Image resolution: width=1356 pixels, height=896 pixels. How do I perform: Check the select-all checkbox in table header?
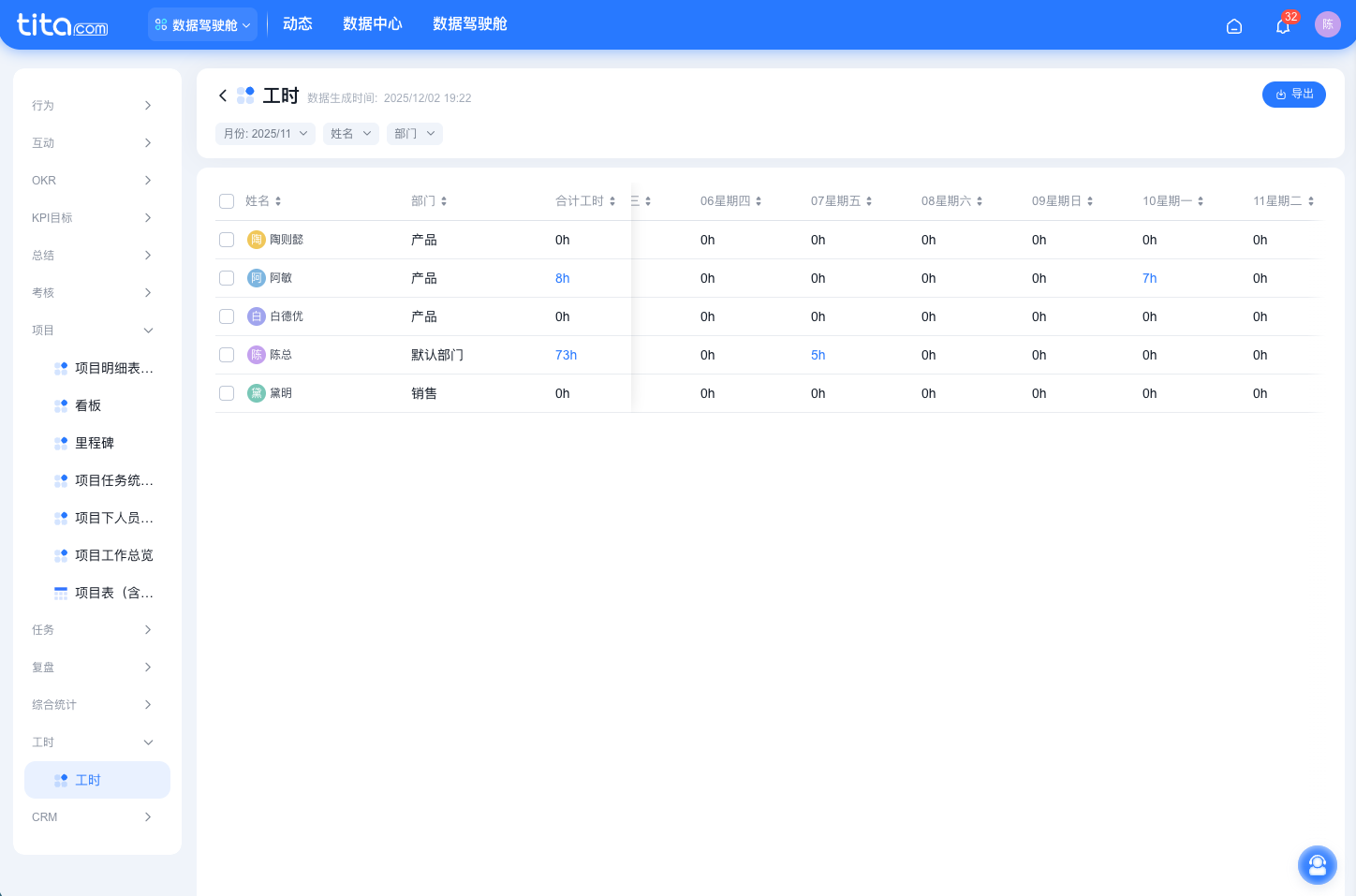pos(227,201)
